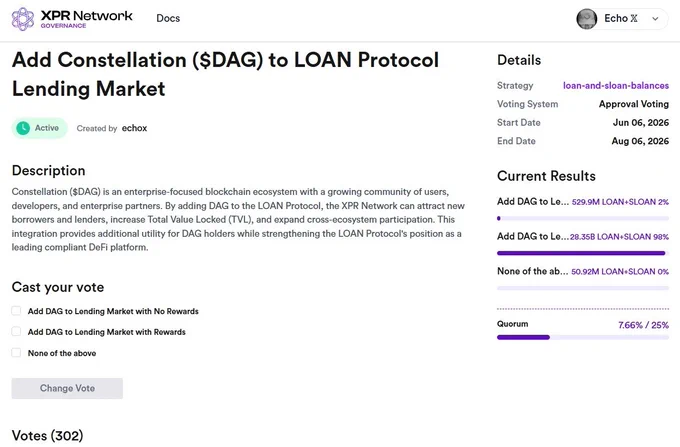680x447 pixels.
Task: Select the Active status badge
Action: [x=39, y=128]
